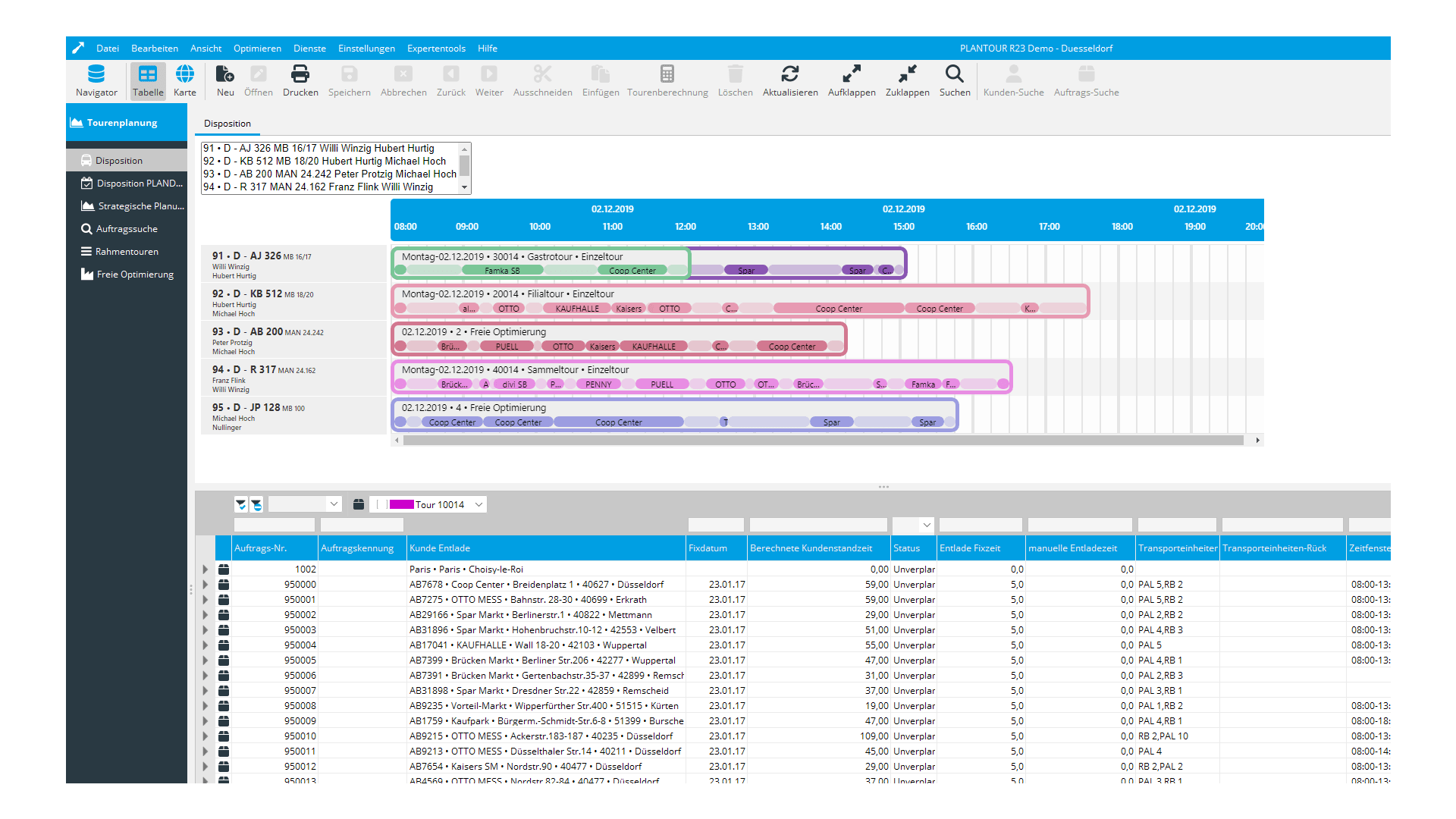1456x819 pixels.
Task: Open the Tour 10014 dropdown
Action: click(x=479, y=504)
